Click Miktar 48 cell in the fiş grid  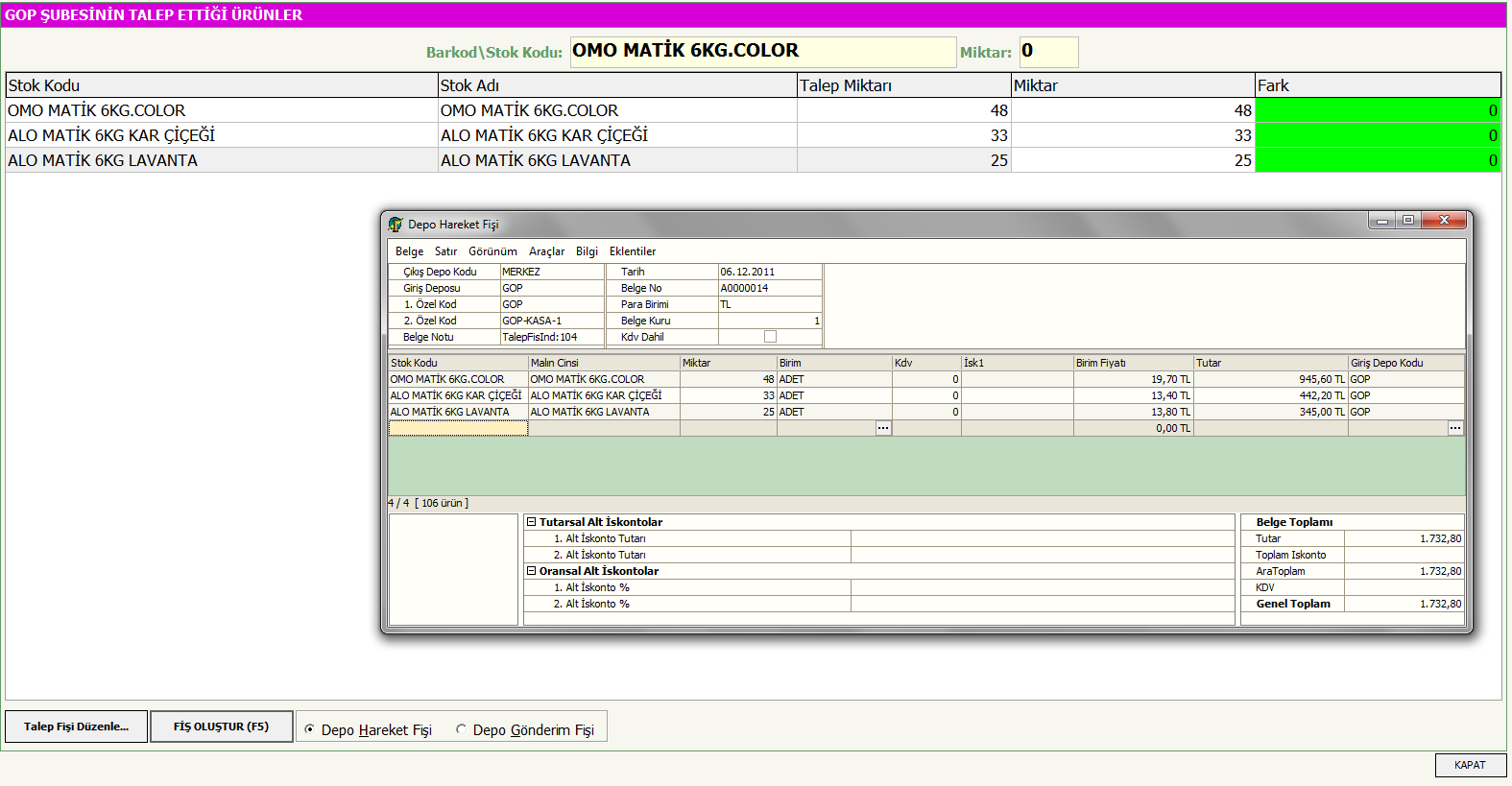729,379
